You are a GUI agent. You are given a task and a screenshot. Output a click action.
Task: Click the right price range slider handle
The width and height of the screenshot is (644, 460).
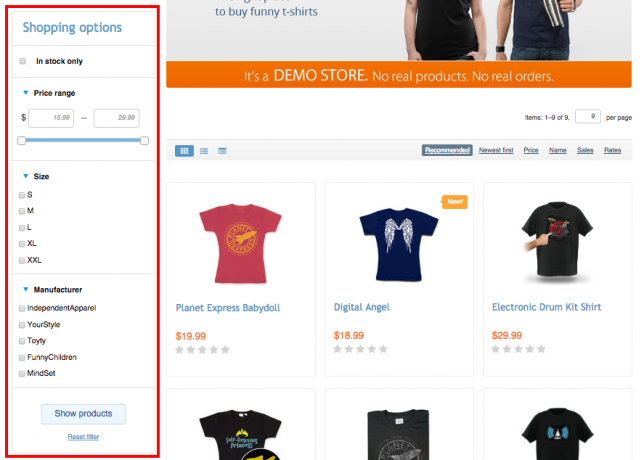point(144,141)
